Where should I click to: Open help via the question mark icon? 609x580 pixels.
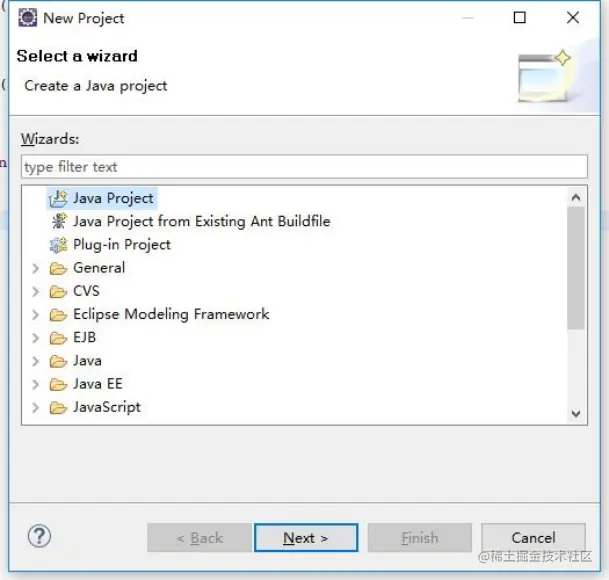coord(39,536)
